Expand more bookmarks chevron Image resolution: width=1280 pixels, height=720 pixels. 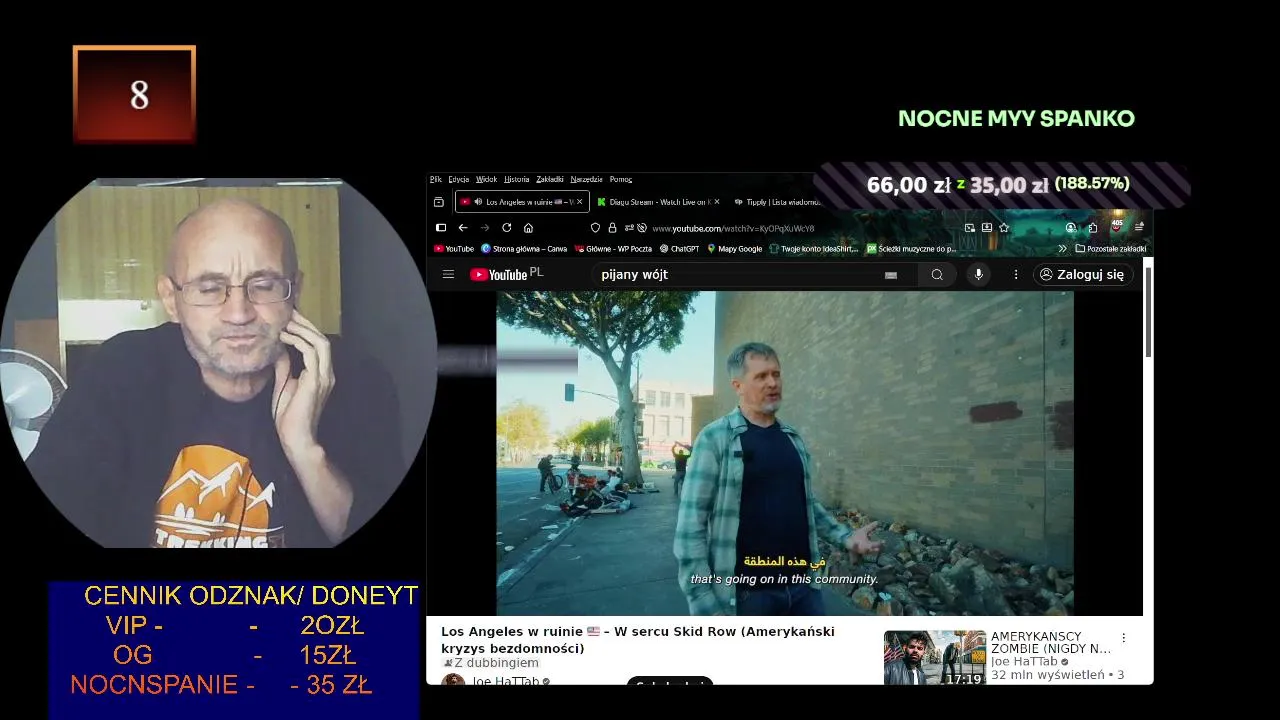tap(1062, 249)
